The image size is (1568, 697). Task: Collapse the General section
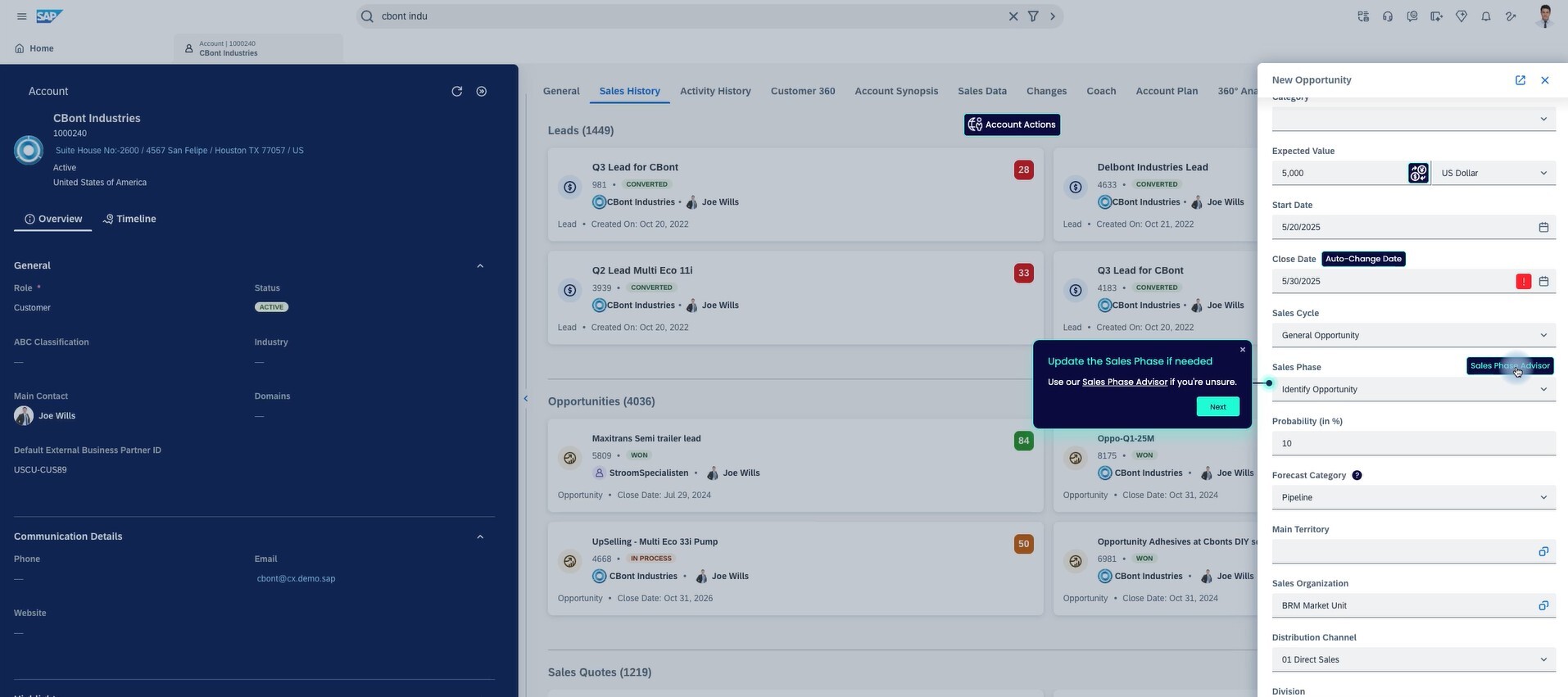pyautogui.click(x=480, y=266)
